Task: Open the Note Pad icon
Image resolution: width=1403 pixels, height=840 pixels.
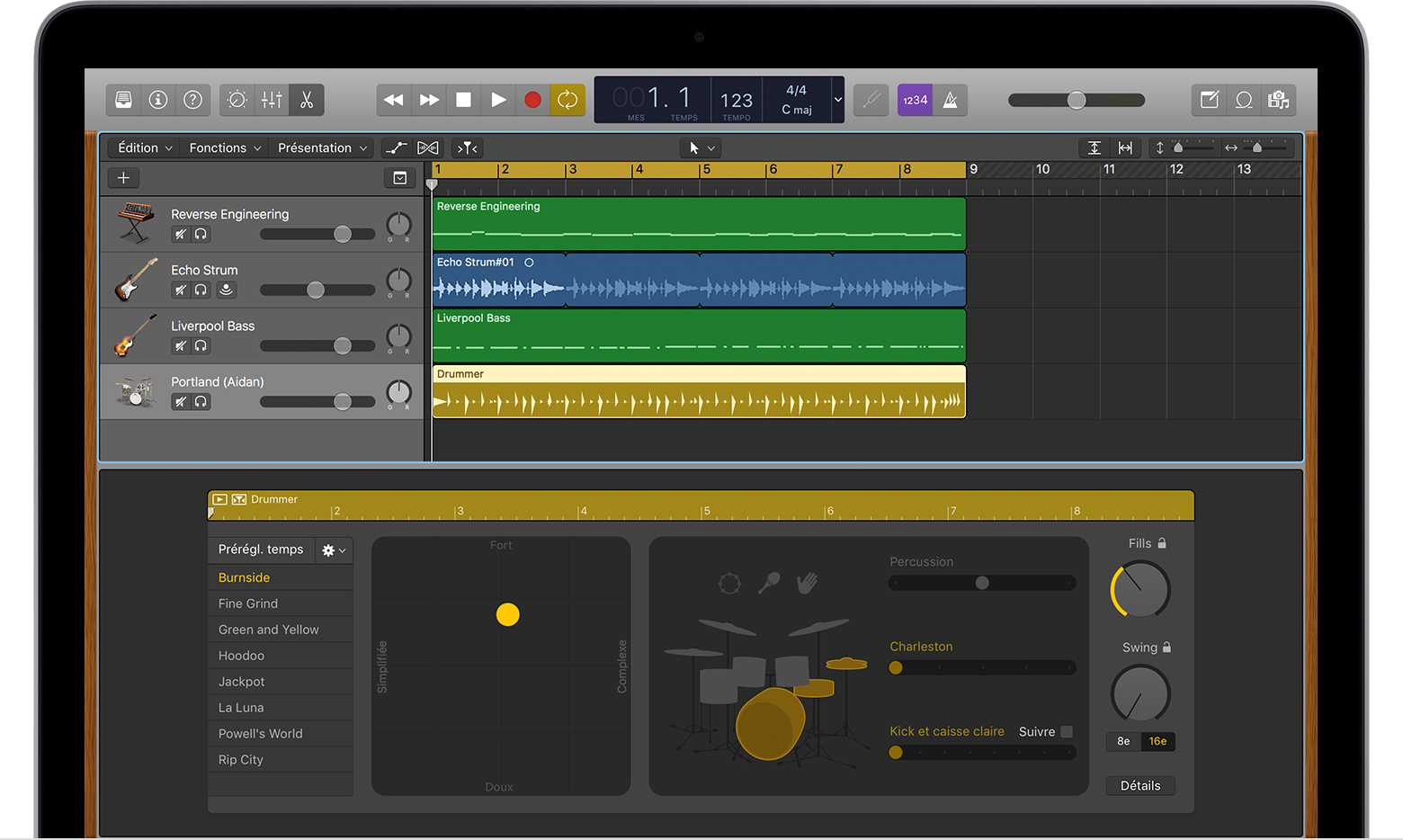Action: click(x=1210, y=100)
